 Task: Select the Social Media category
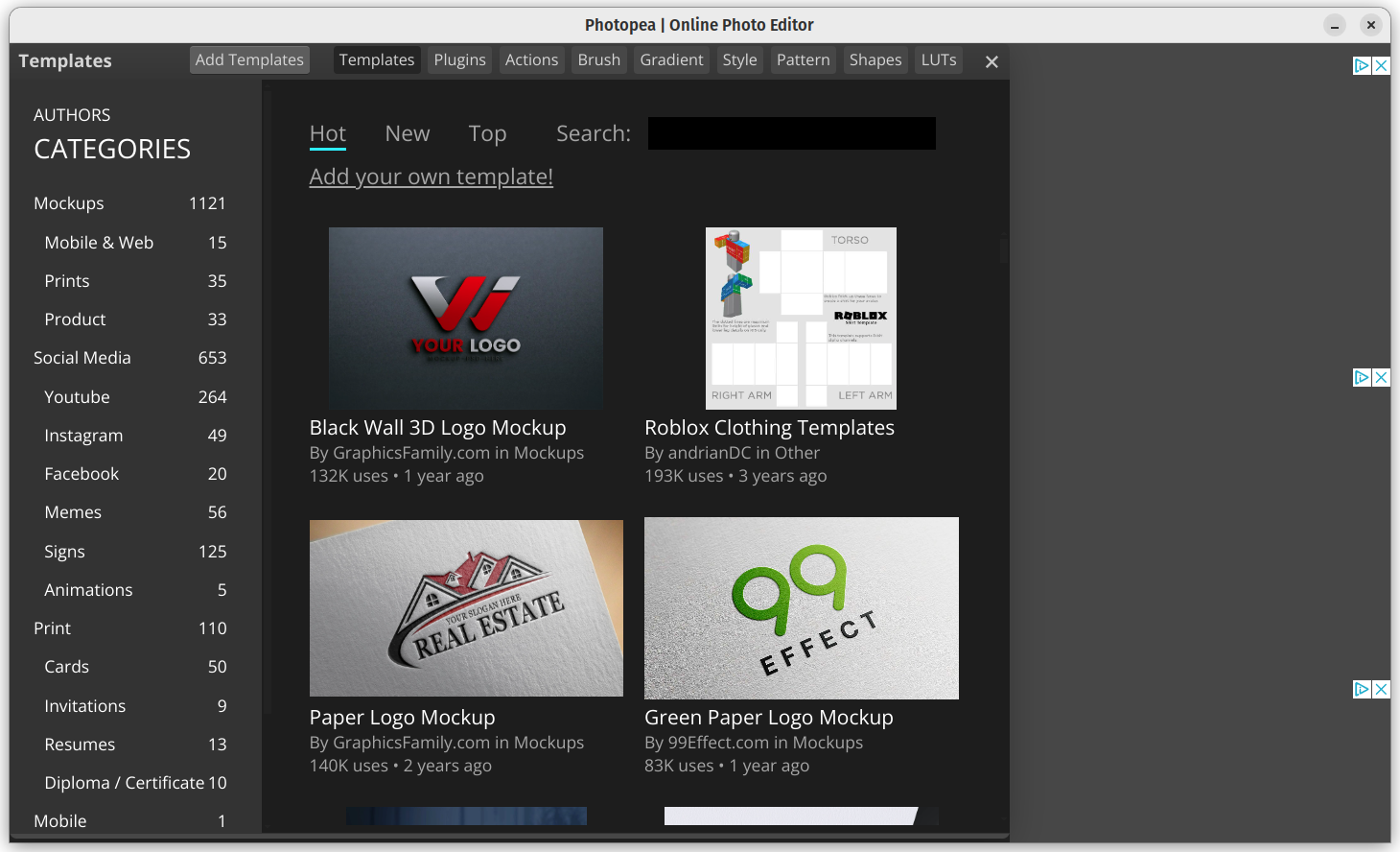point(129,358)
